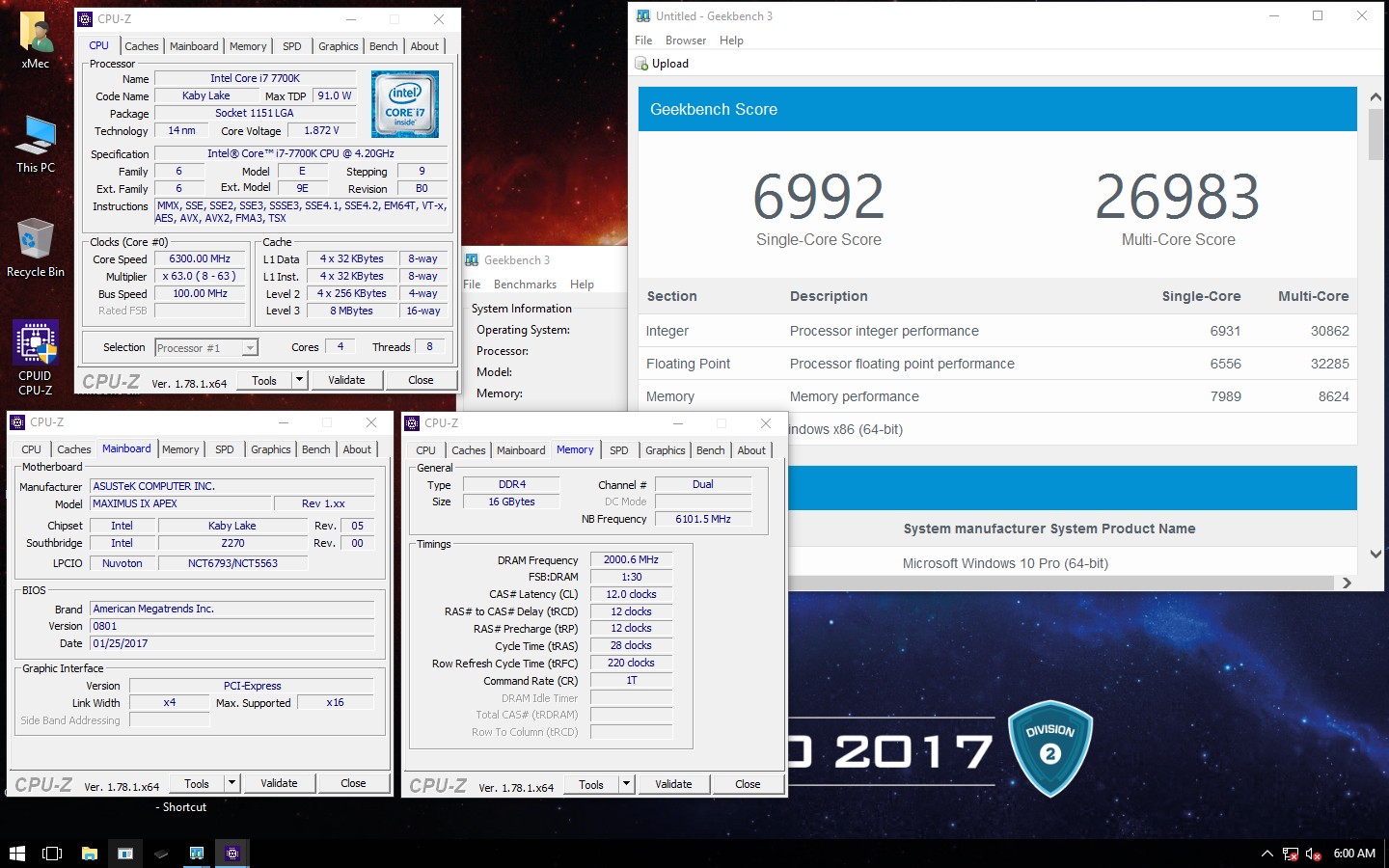
Task: Open Benchmarks menu in background Geekbench
Action: click(x=525, y=285)
